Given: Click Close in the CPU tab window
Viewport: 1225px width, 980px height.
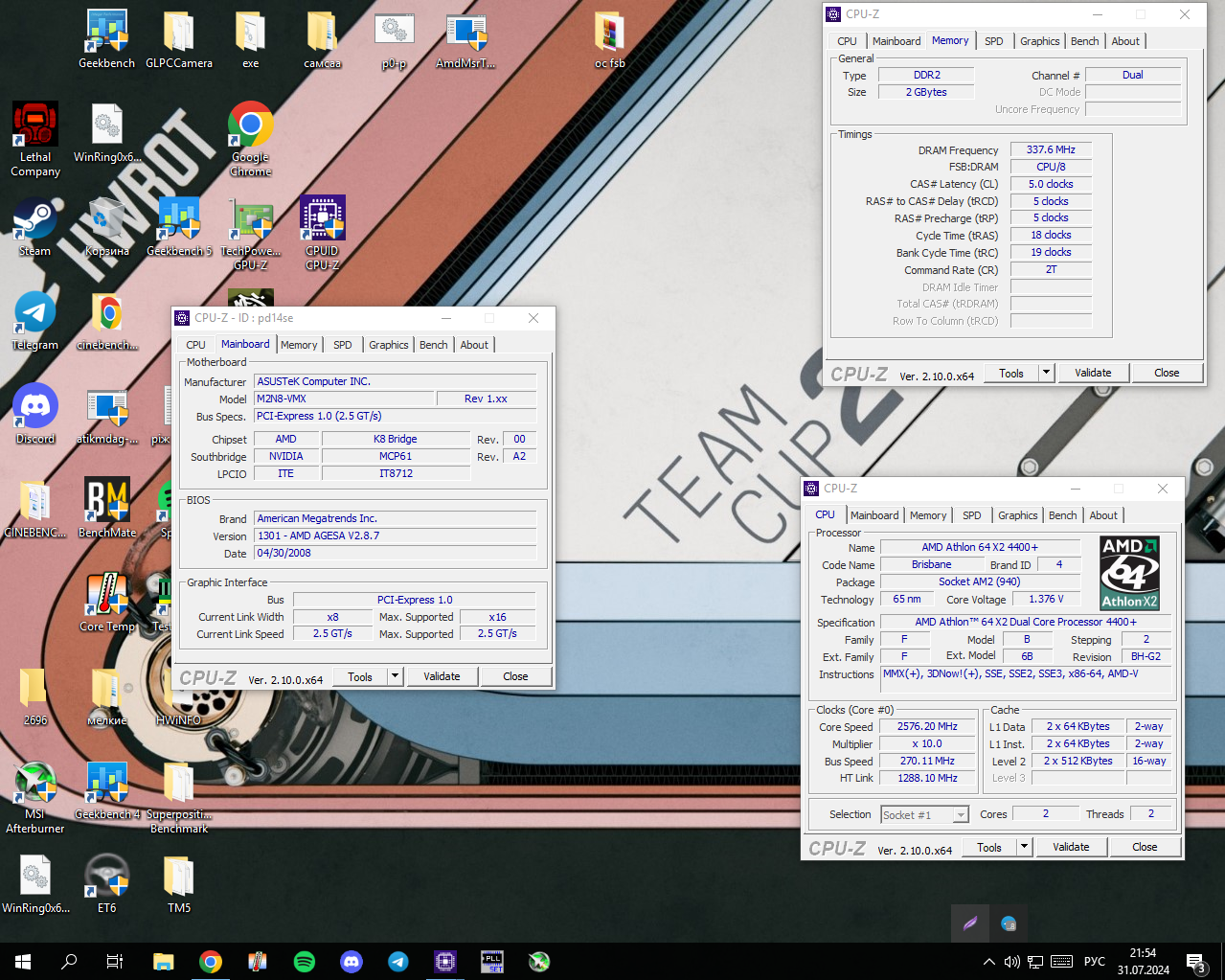Looking at the screenshot, I should pyautogui.click(x=1145, y=847).
